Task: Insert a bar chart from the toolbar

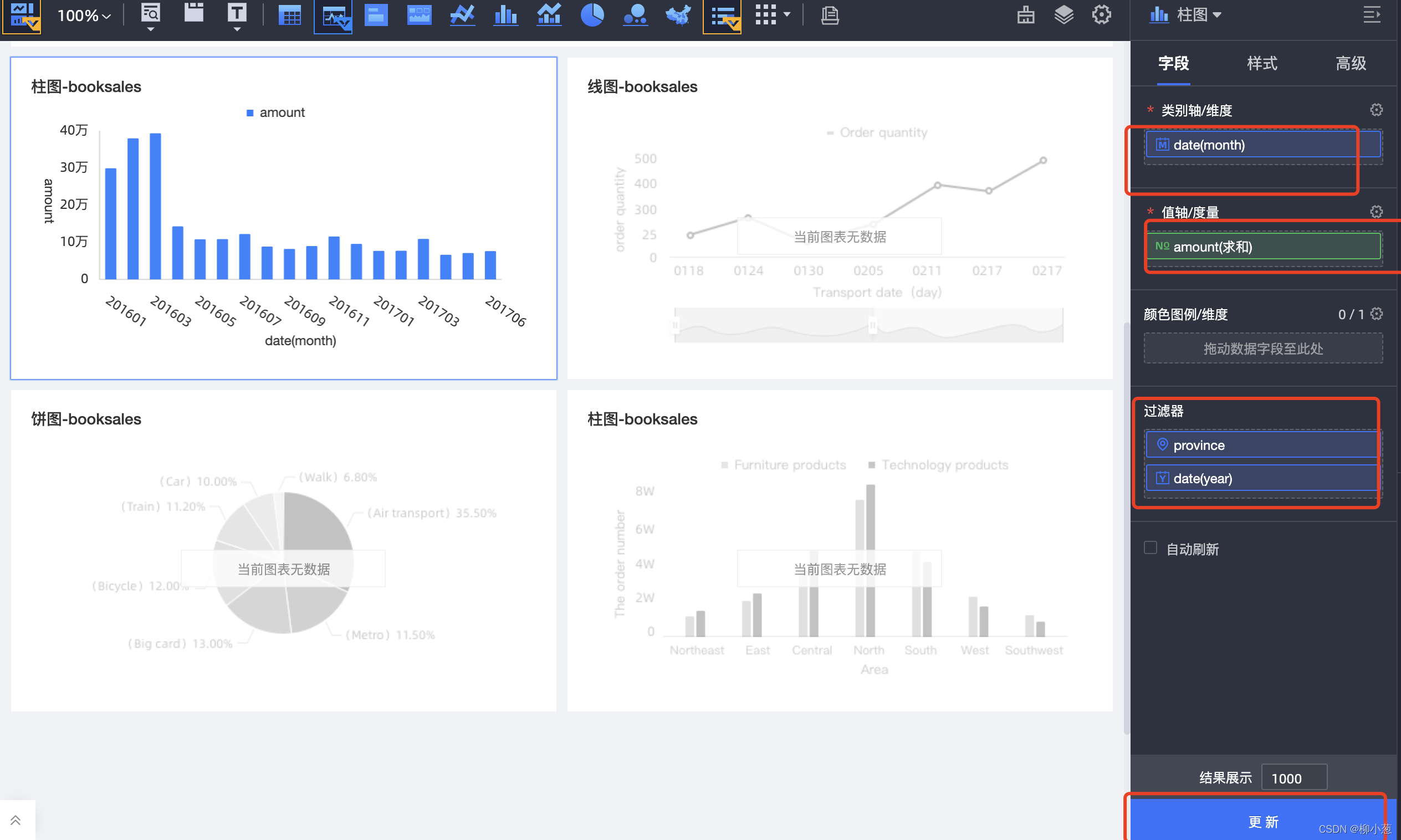Action: tap(505, 16)
